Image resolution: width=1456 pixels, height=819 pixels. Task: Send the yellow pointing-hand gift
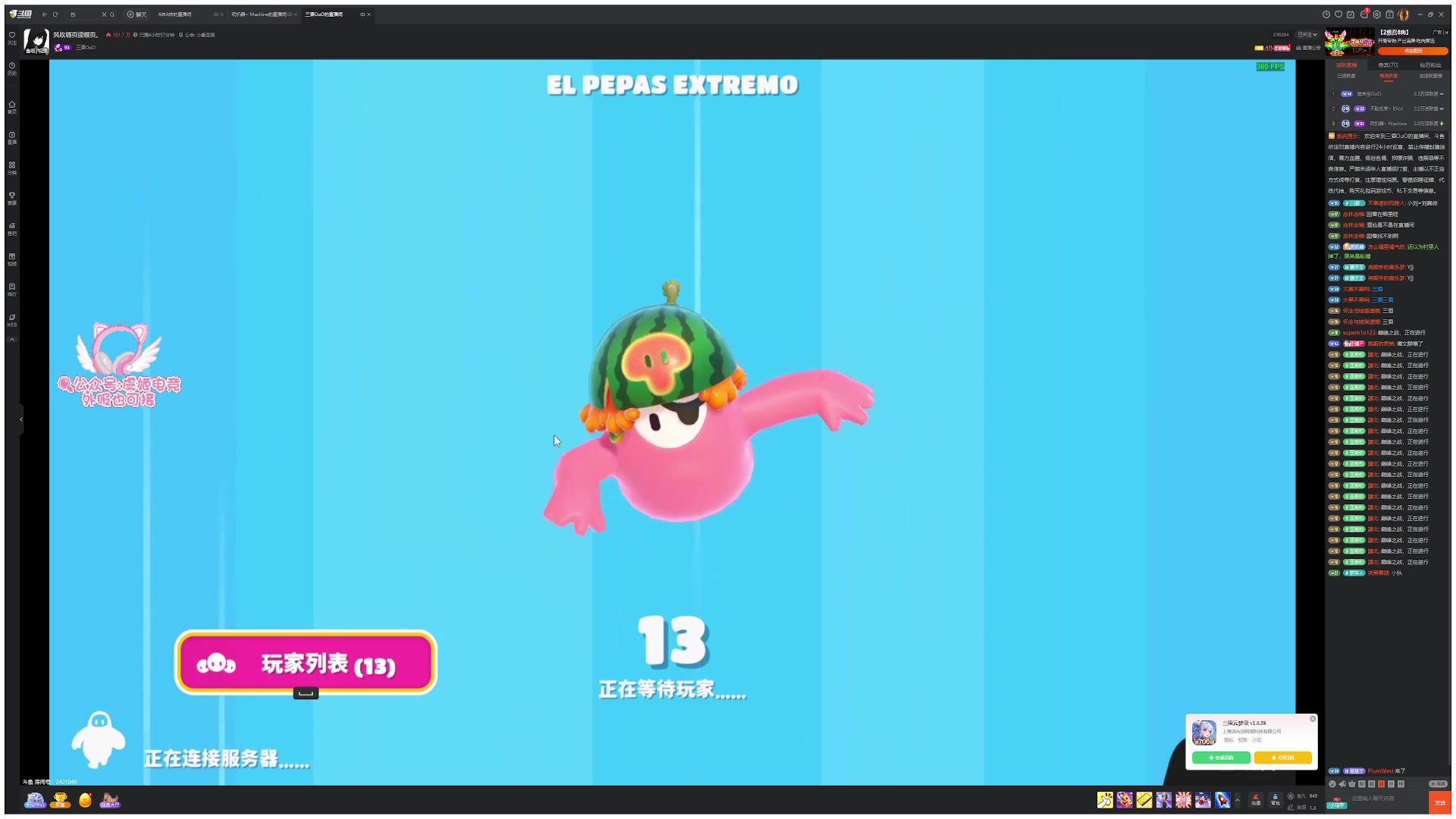point(1105,800)
